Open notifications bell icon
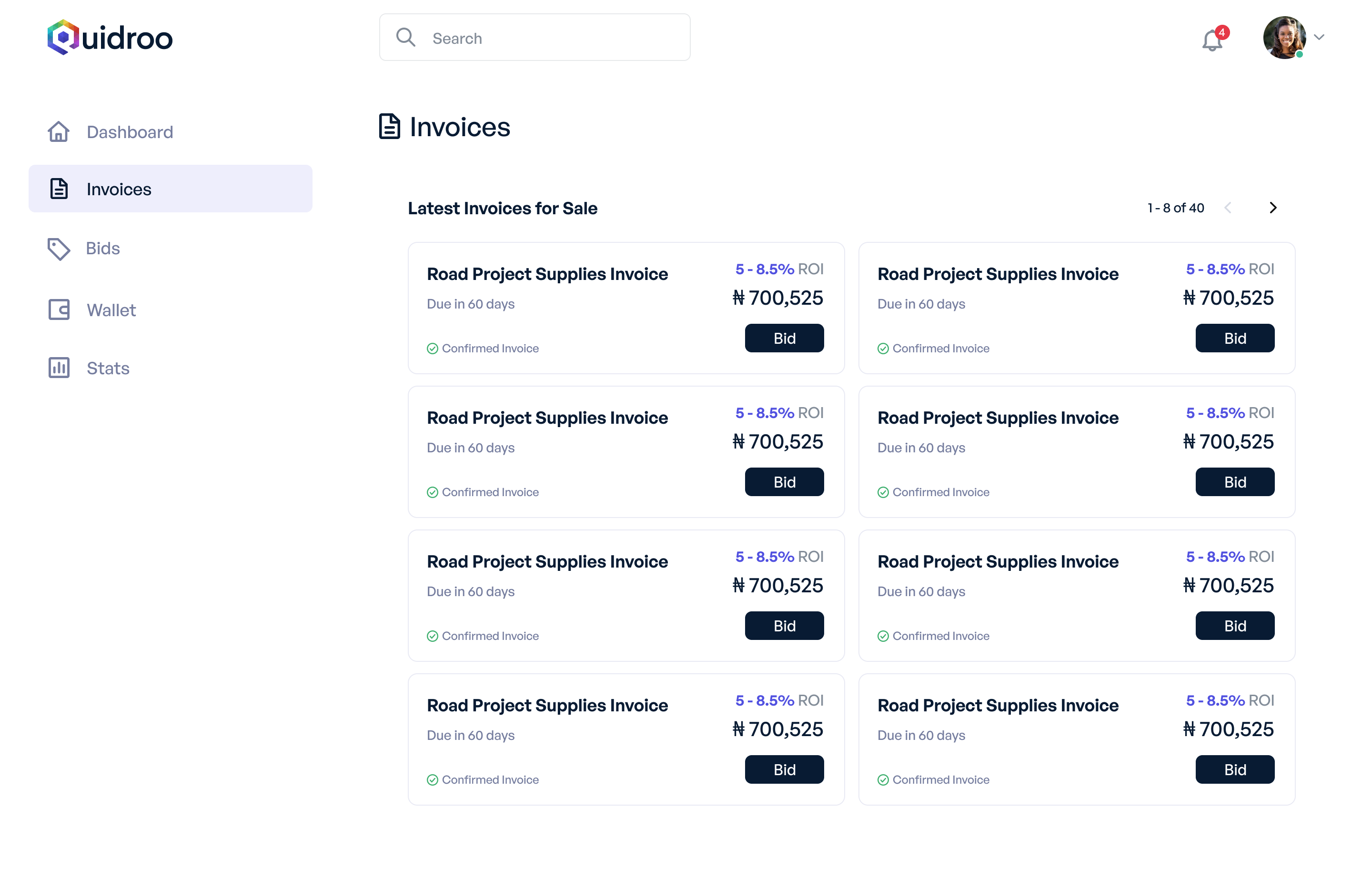Image resolution: width=1372 pixels, height=878 pixels. point(1212,40)
